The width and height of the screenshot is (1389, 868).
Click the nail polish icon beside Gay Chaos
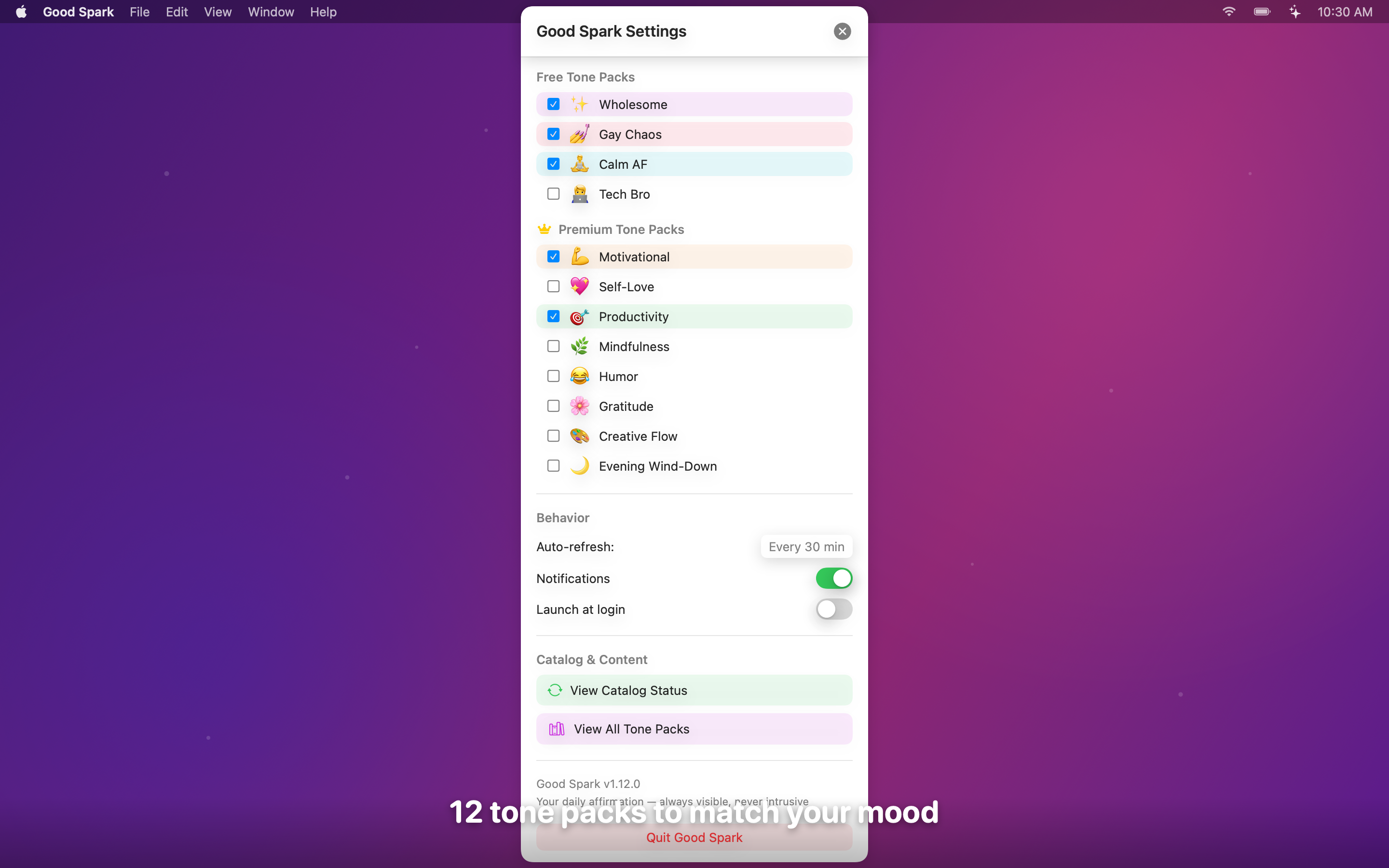(x=579, y=135)
